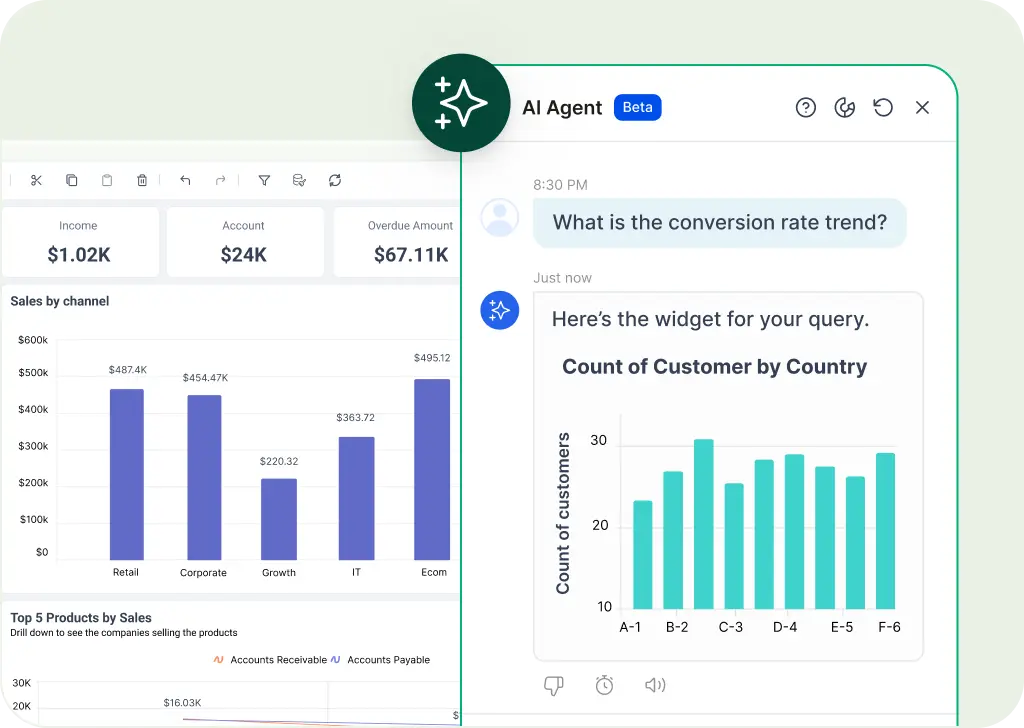Copy the selected dashboard element
The image size is (1024, 728).
71,180
